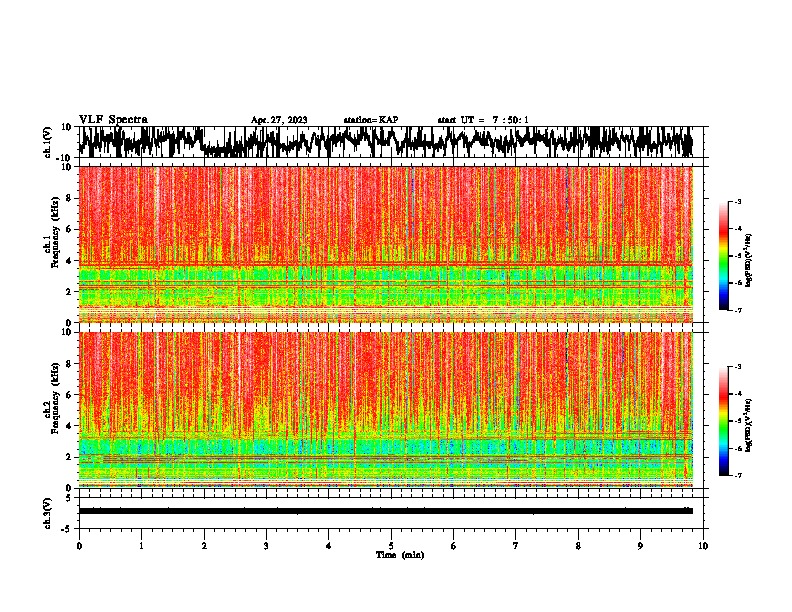
Task: Click the 'station=KAP' label
Action: [371, 120]
